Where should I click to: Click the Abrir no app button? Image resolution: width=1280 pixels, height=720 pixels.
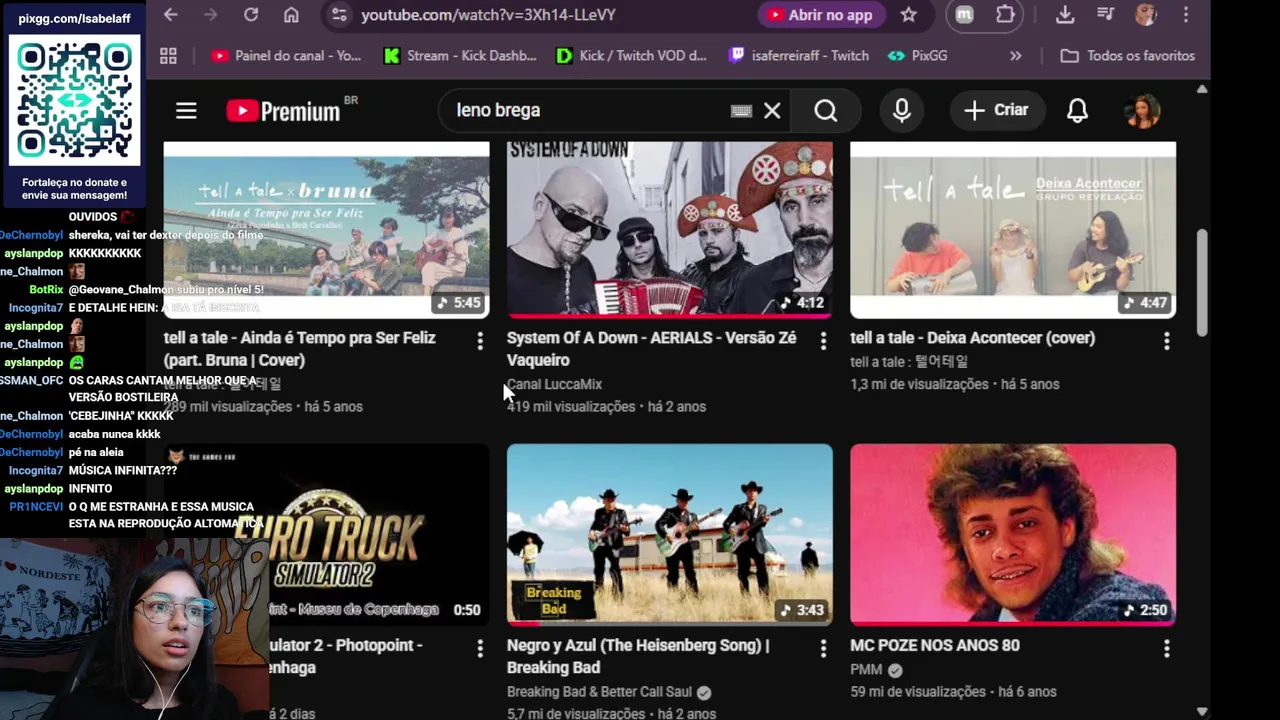821,15
